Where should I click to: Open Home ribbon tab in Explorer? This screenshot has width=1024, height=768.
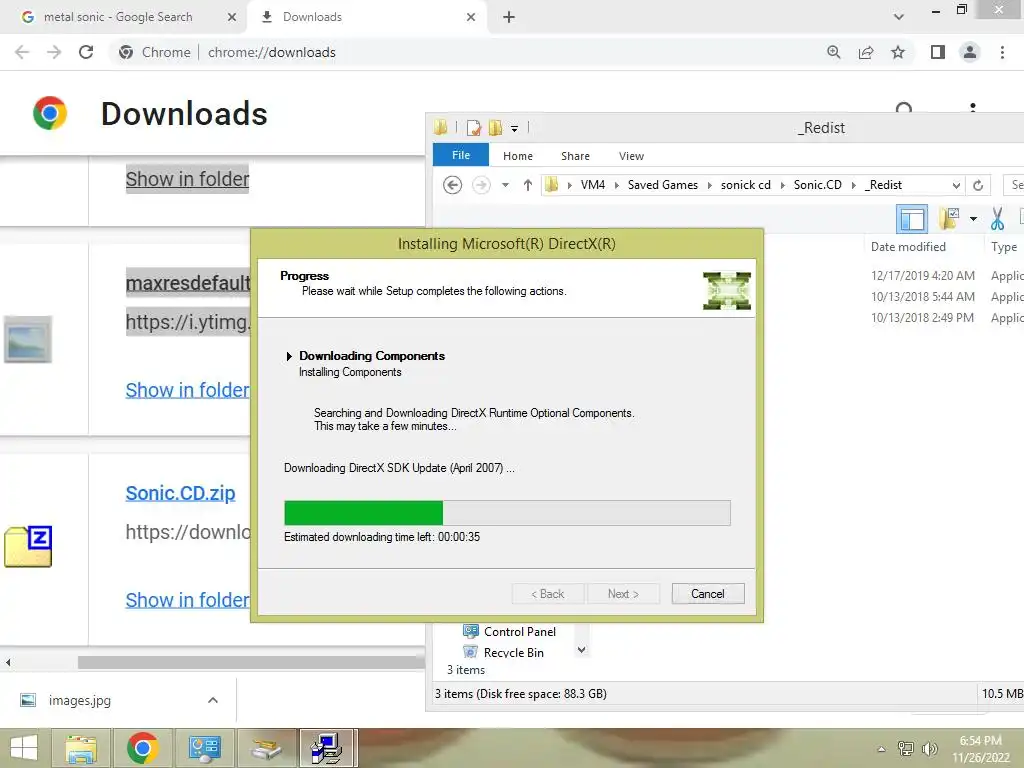point(518,156)
